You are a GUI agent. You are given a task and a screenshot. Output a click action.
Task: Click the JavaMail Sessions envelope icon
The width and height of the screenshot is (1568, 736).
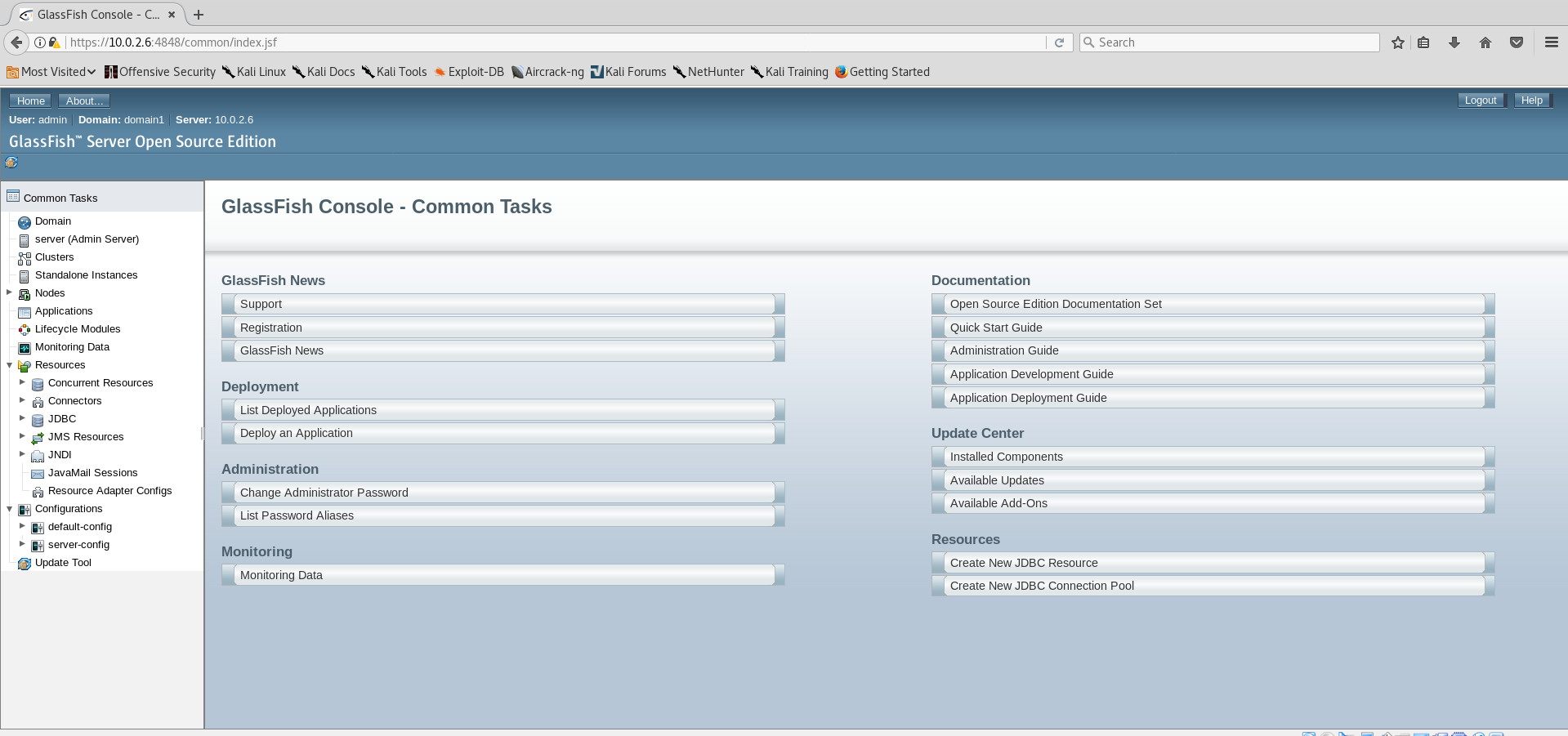coord(38,474)
